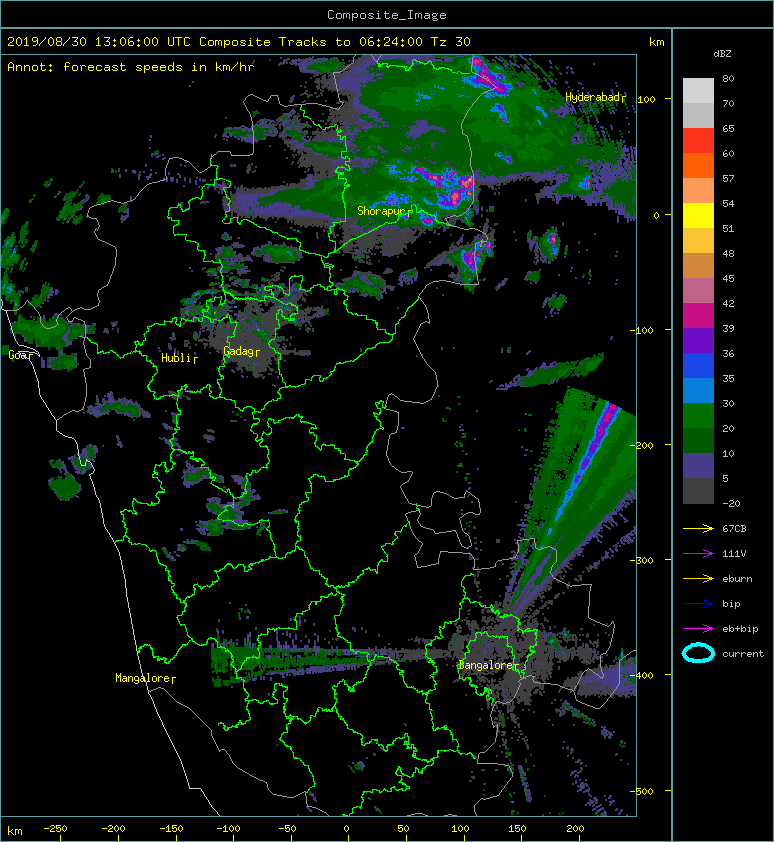
Task: Click the yellow 67CB track arrow in legend
Action: [698, 528]
